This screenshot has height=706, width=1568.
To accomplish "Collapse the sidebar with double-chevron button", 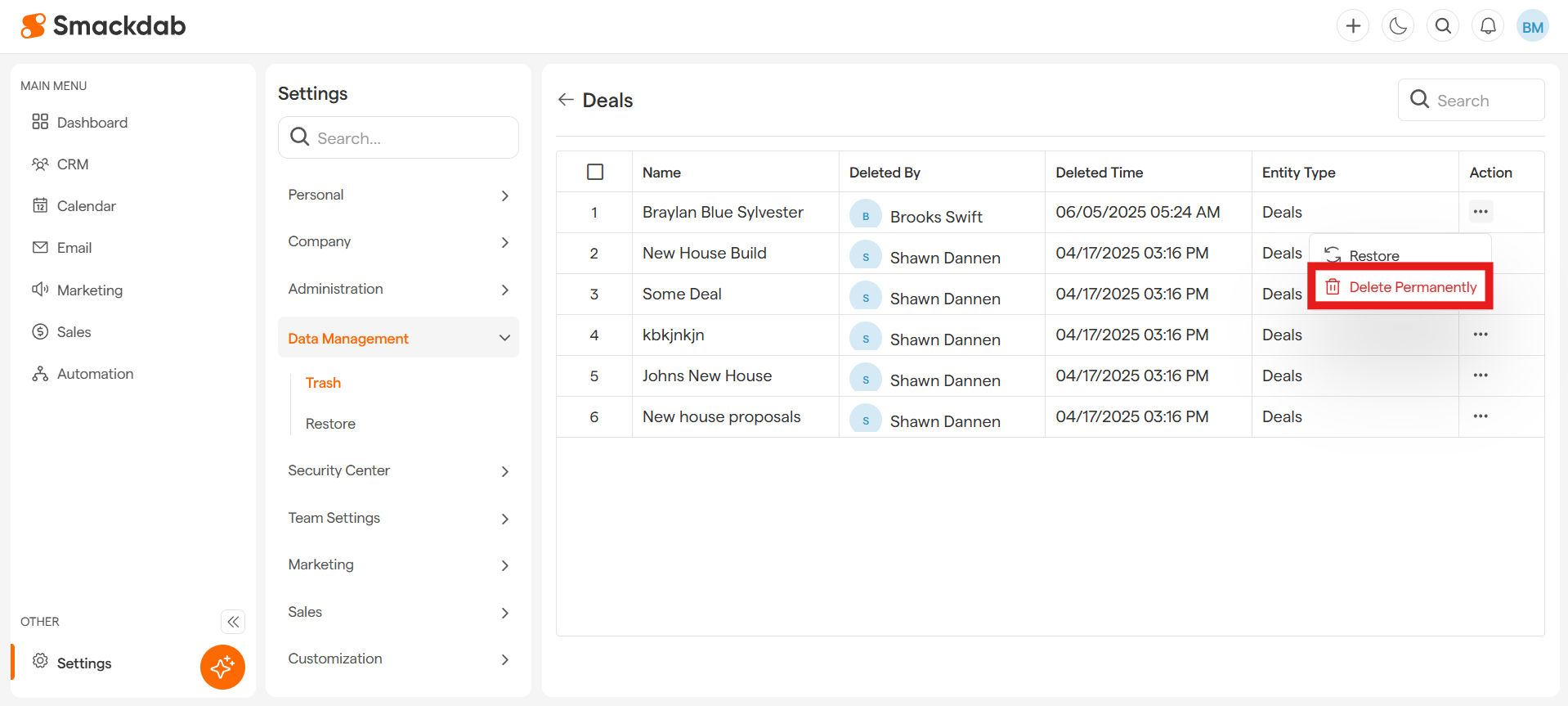I will coord(233,622).
